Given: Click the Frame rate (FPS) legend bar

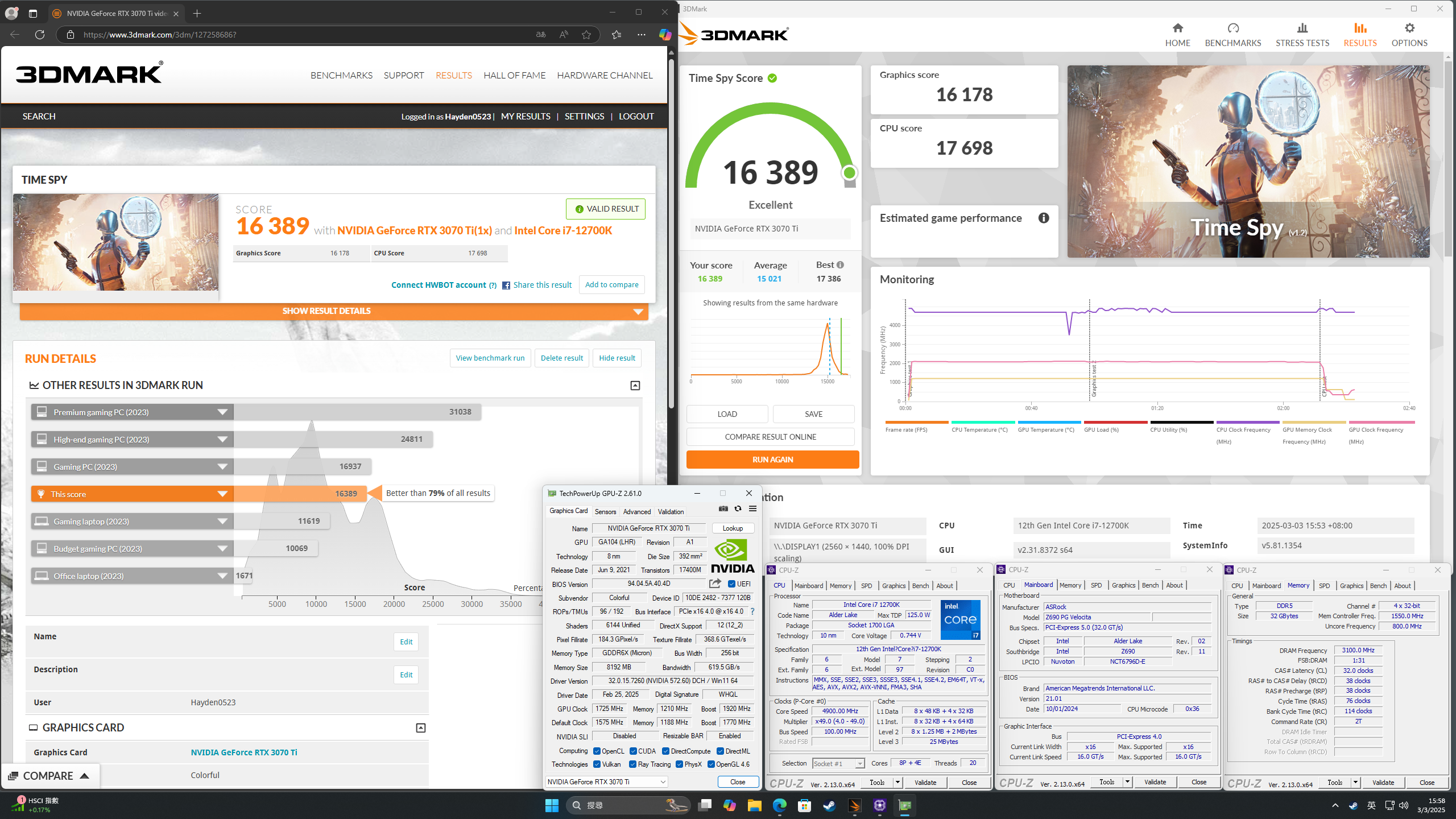Looking at the screenshot, I should pyautogui.click(x=917, y=422).
